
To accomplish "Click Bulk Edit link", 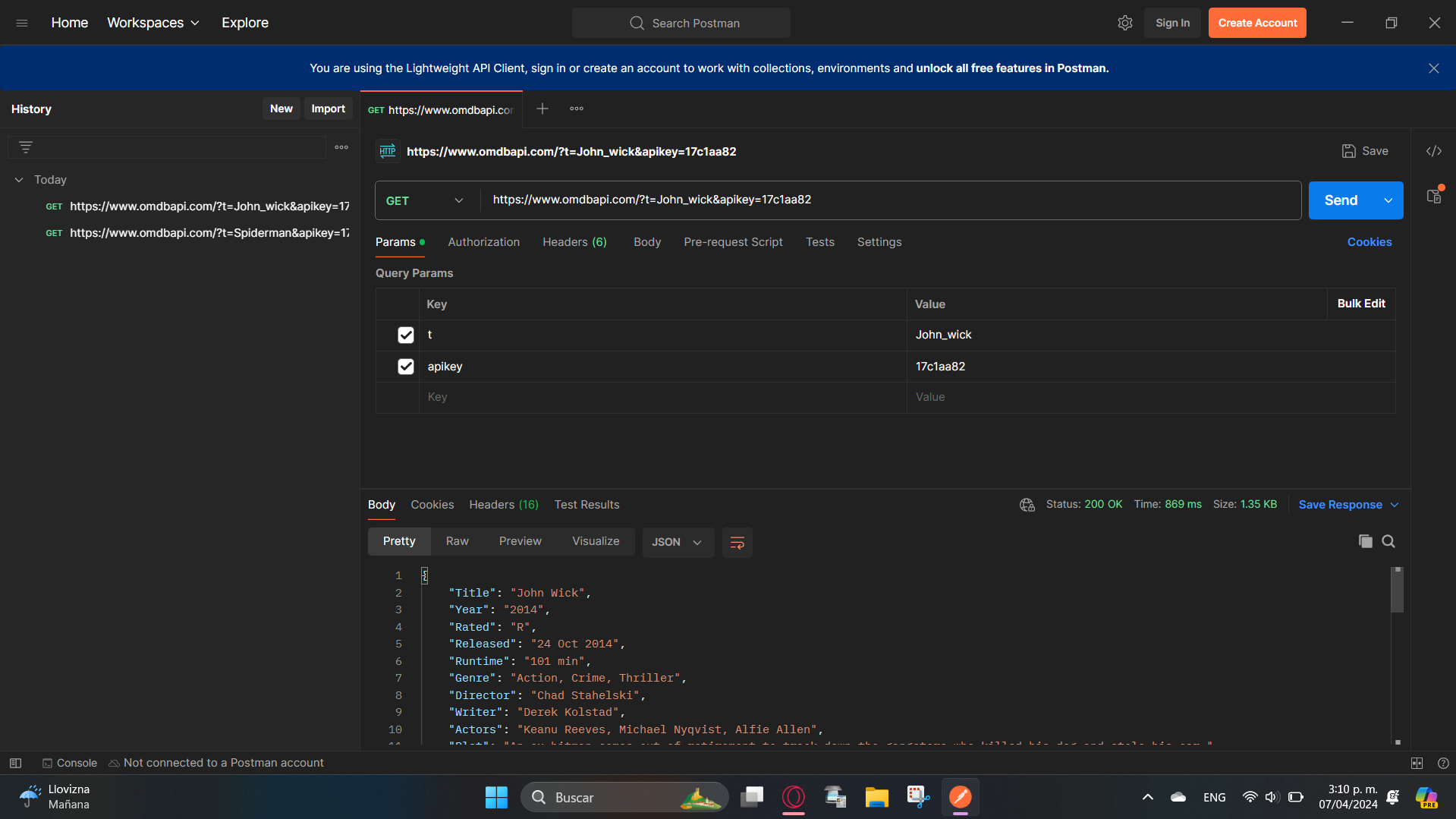I will click(x=1361, y=304).
